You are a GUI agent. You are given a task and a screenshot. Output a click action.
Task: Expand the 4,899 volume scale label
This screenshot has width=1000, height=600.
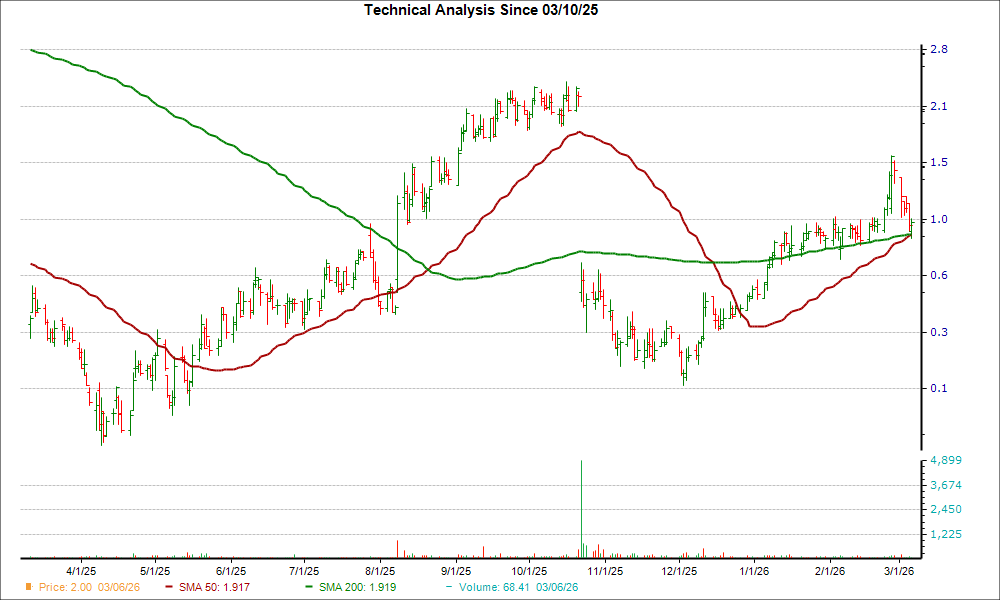[x=944, y=460]
